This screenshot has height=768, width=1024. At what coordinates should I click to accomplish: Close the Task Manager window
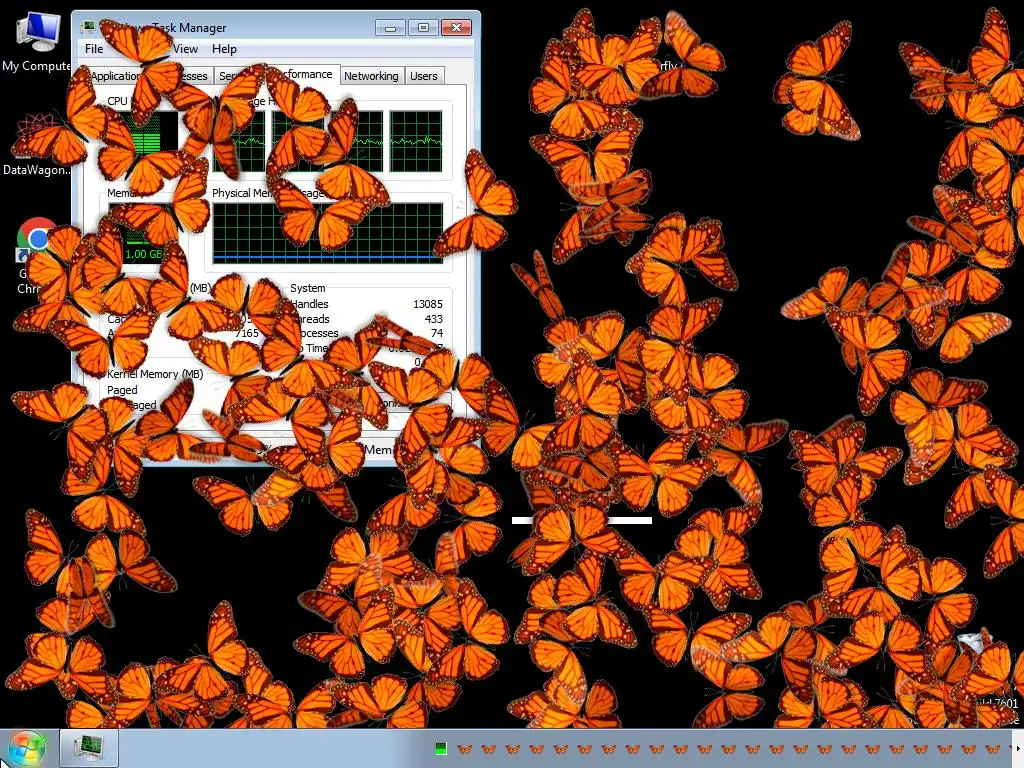[x=456, y=27]
